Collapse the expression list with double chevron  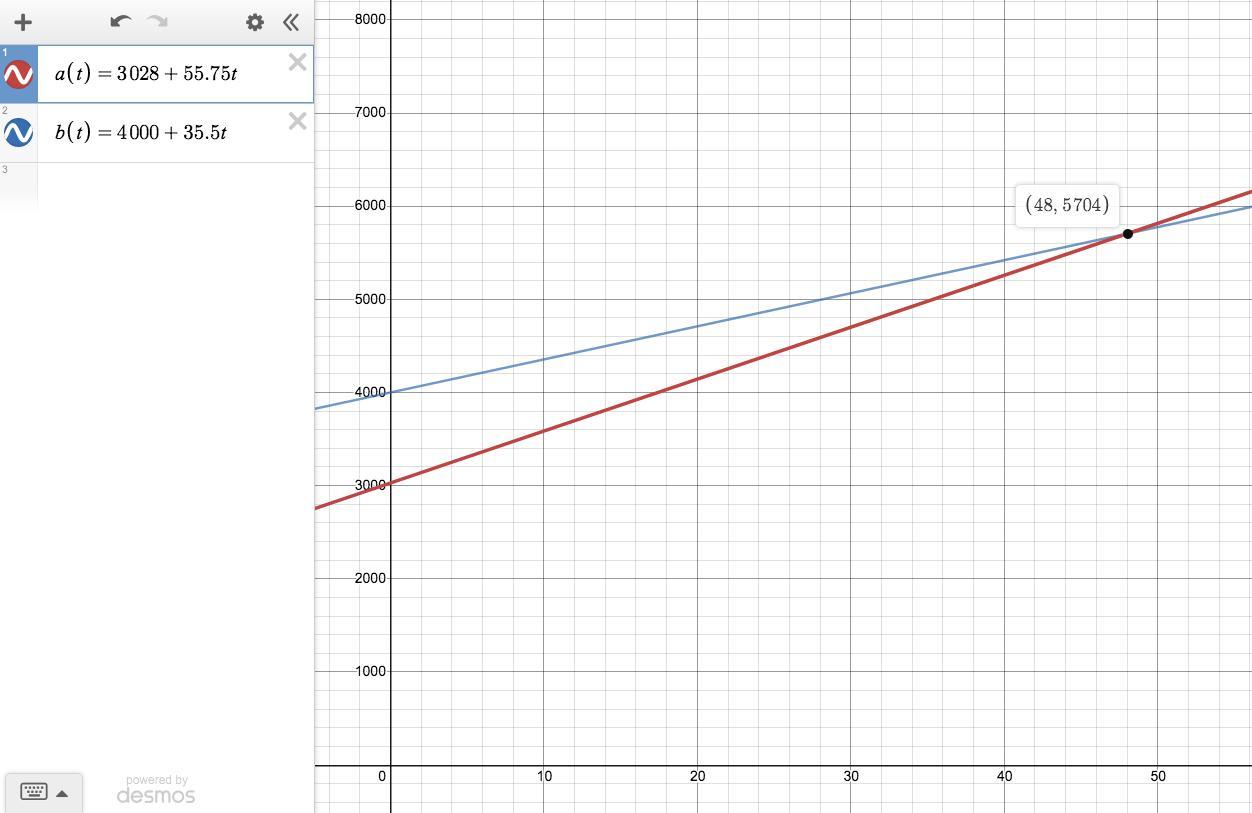(291, 22)
